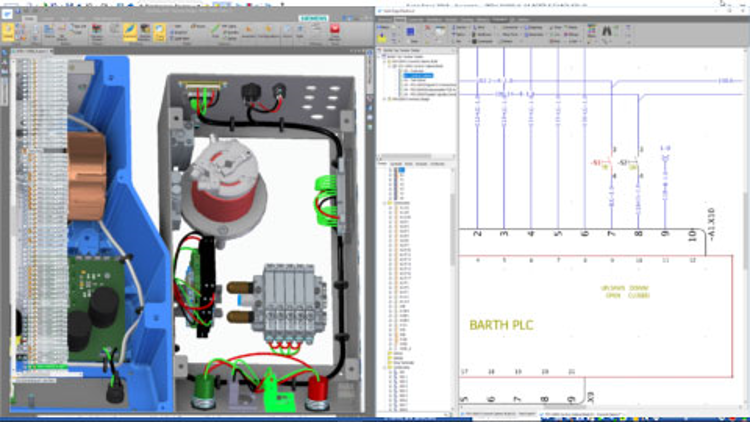The width and height of the screenshot is (750, 422).
Task: Click the green push button at the enclosure bottom
Action: pyautogui.click(x=203, y=391)
